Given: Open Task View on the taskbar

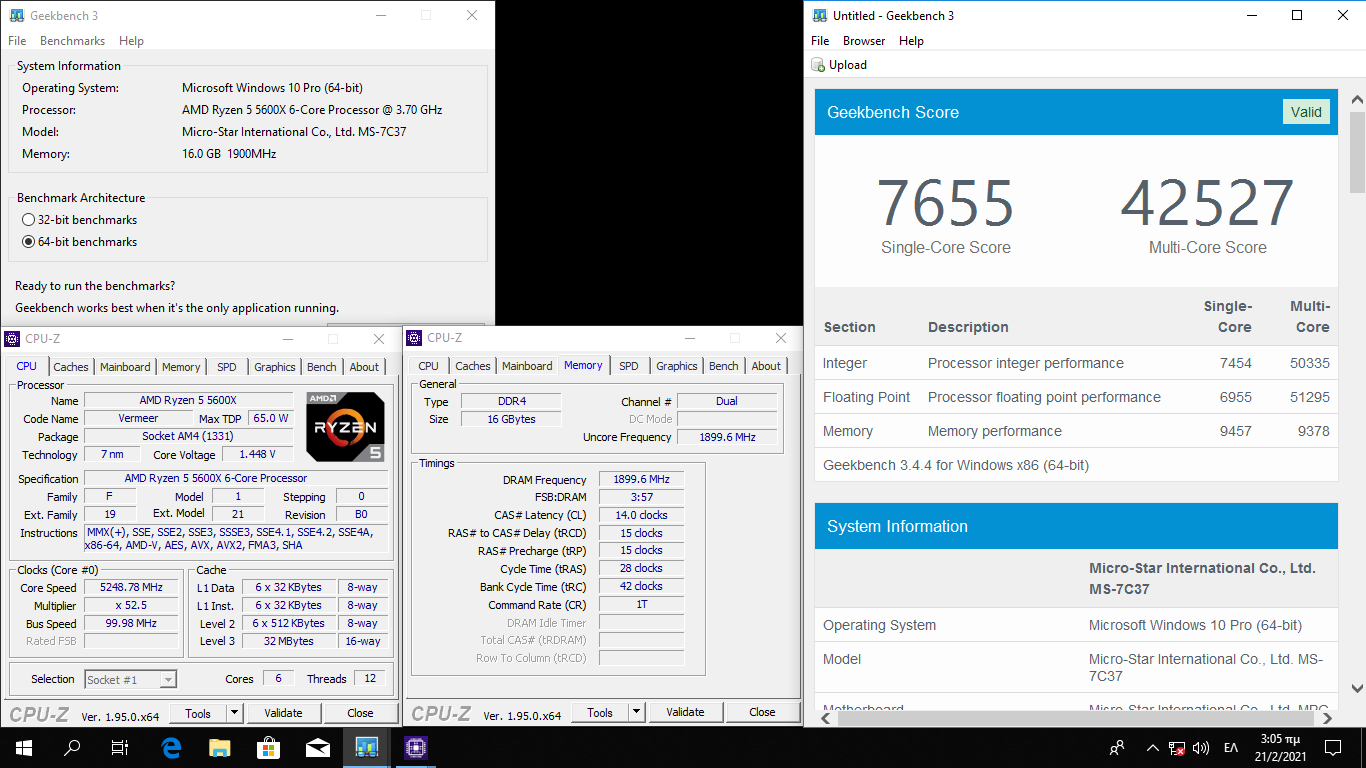Looking at the screenshot, I should click(120, 747).
